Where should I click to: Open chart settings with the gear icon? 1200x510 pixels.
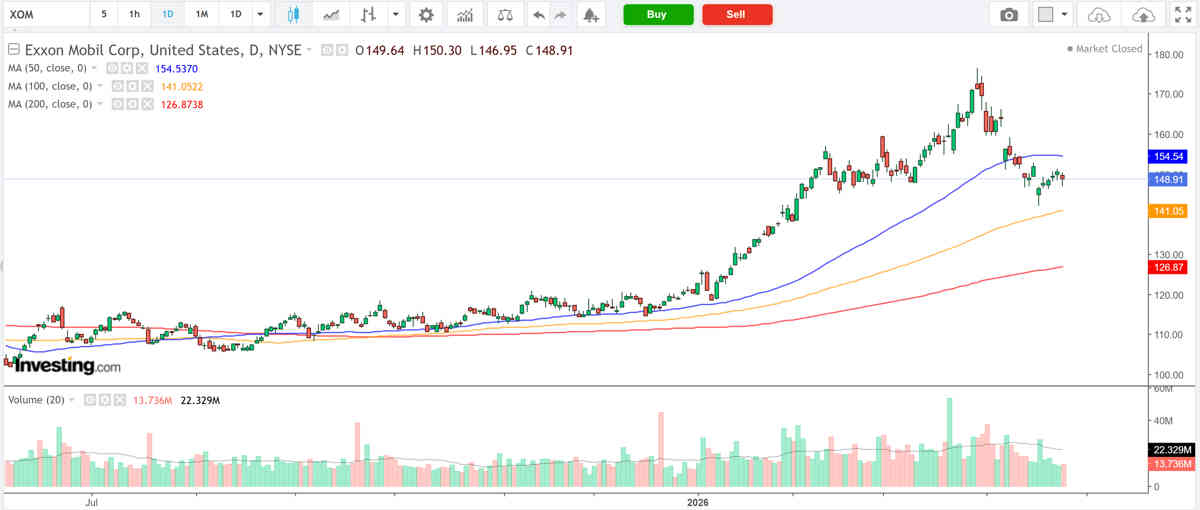click(x=427, y=15)
